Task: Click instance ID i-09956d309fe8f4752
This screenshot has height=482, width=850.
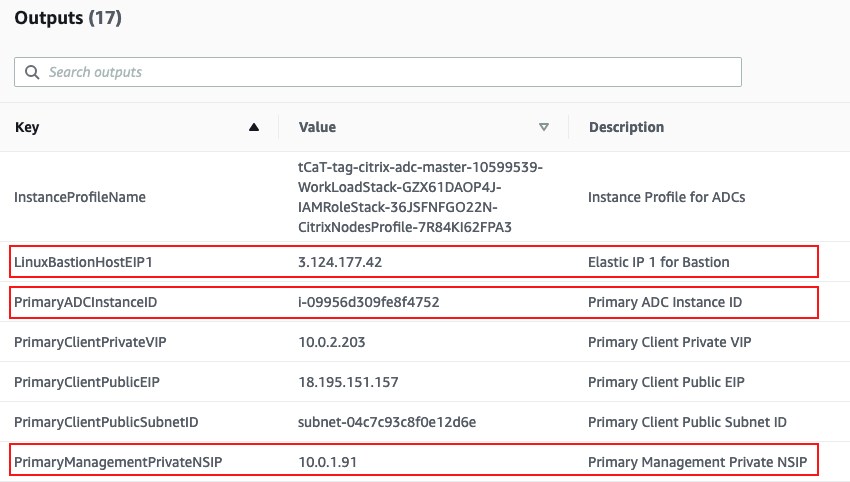Action: 369,302
